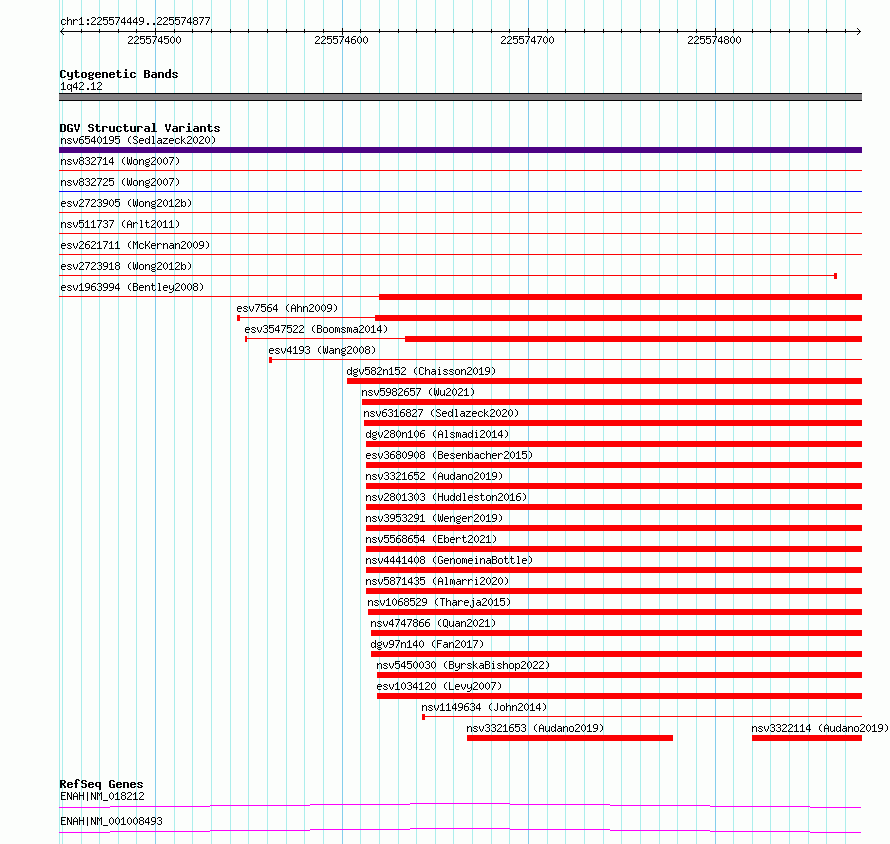890x844 pixels.
Task: Click the 225574500 ruler tick label
Action: [x=154, y=40]
